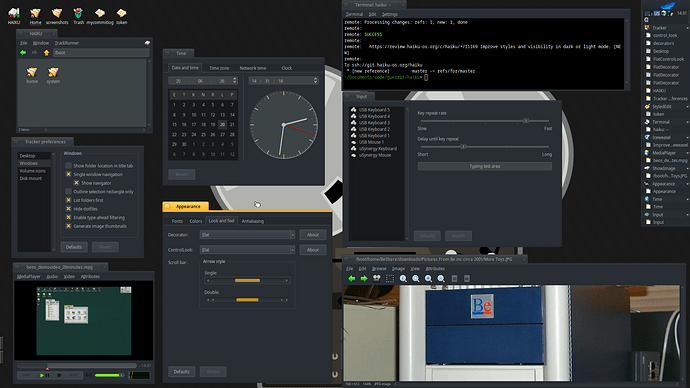Open the Decorator dropdown in Appearance
This screenshot has height=388, width=690.
point(247,235)
